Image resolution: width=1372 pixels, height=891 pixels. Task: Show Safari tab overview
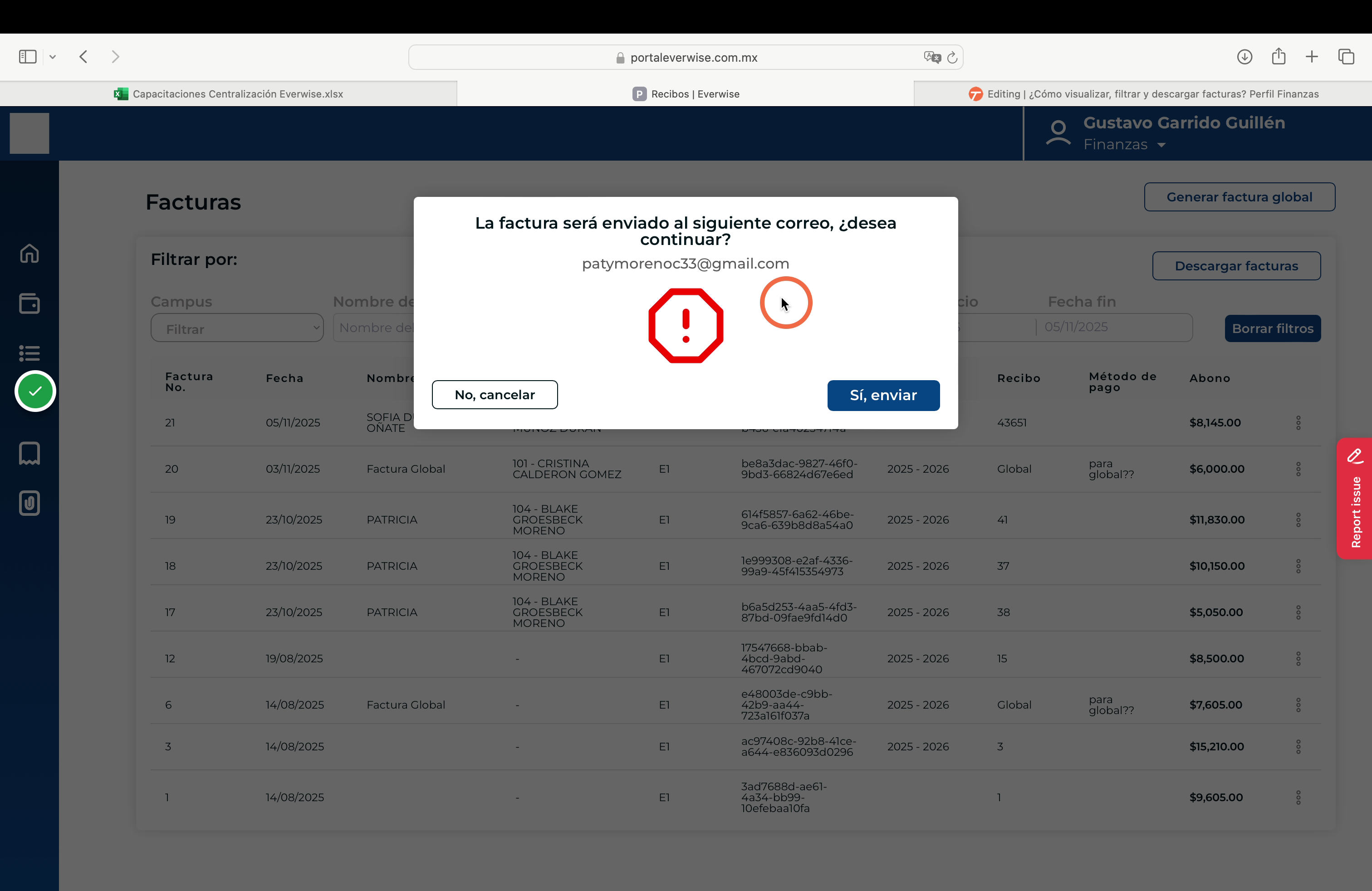tap(1346, 56)
